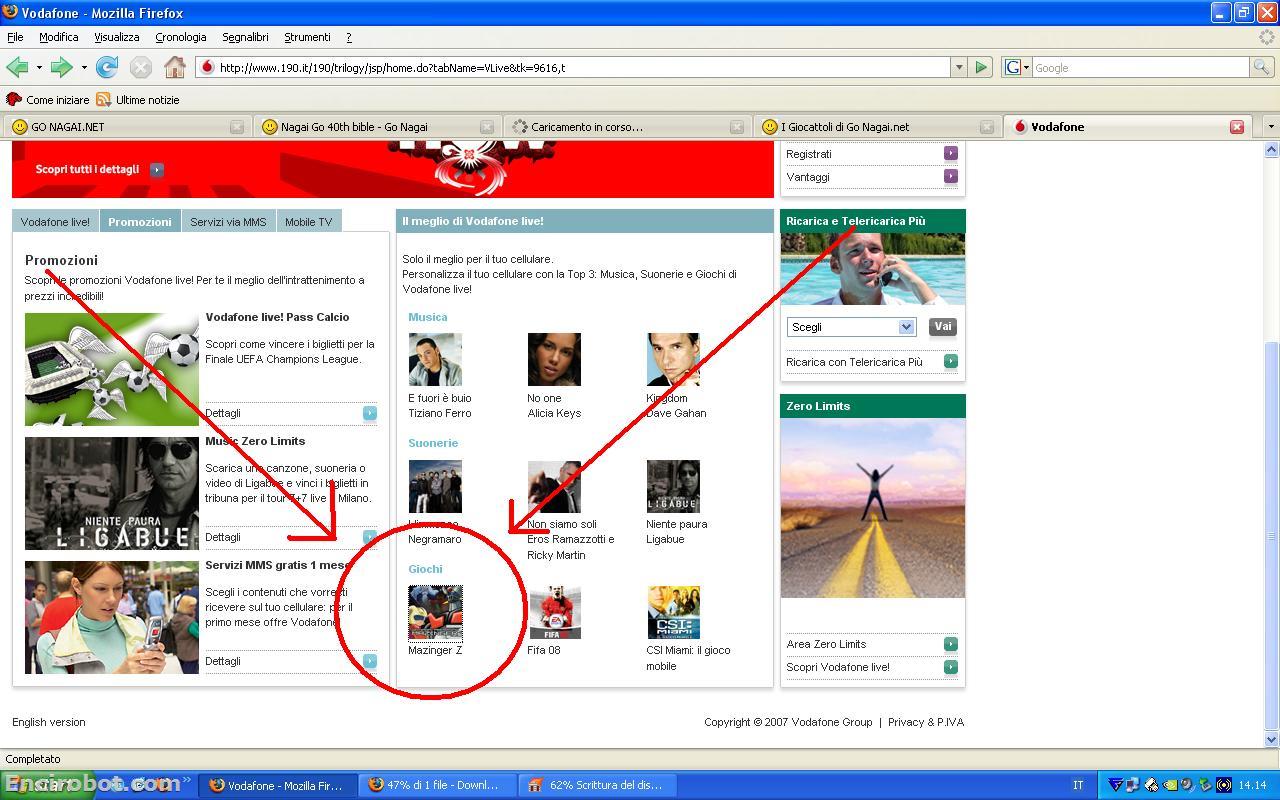Click the taskbar clock showing 14.14
Screen dimensions: 1280x800
pyautogui.click(x=1254, y=785)
